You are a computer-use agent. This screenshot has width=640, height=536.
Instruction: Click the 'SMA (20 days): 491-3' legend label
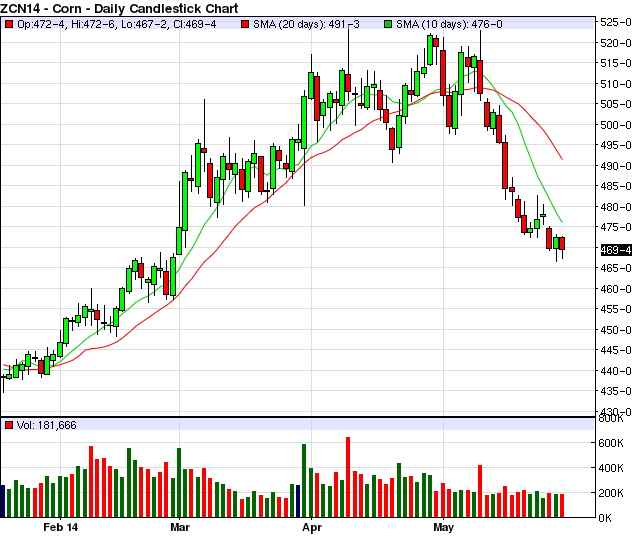pyautogui.click(x=306, y=24)
